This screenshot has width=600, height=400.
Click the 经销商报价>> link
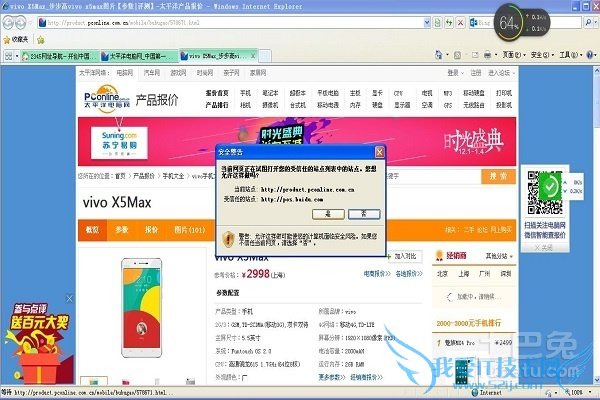[x=366, y=377]
